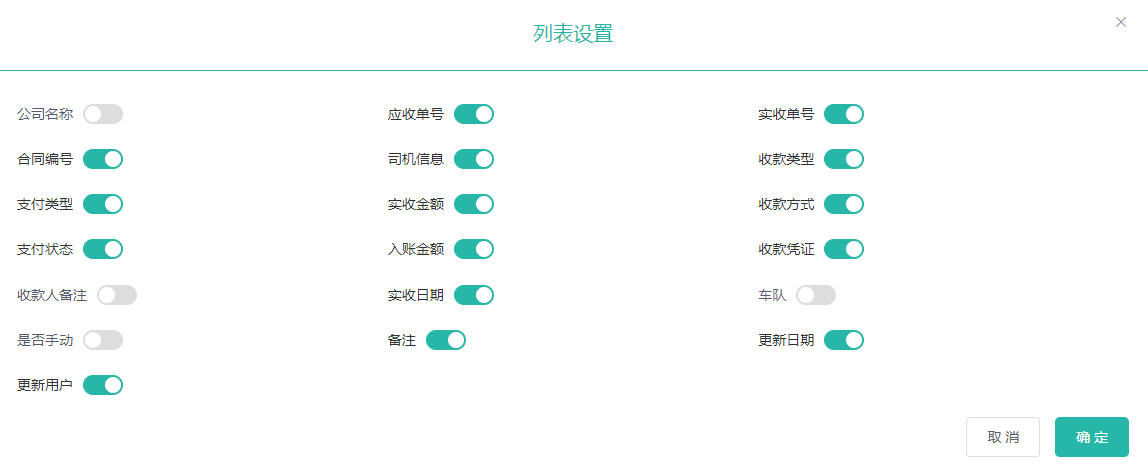
Task: Switch off the 支付状态 toggle
Action: tap(103, 249)
